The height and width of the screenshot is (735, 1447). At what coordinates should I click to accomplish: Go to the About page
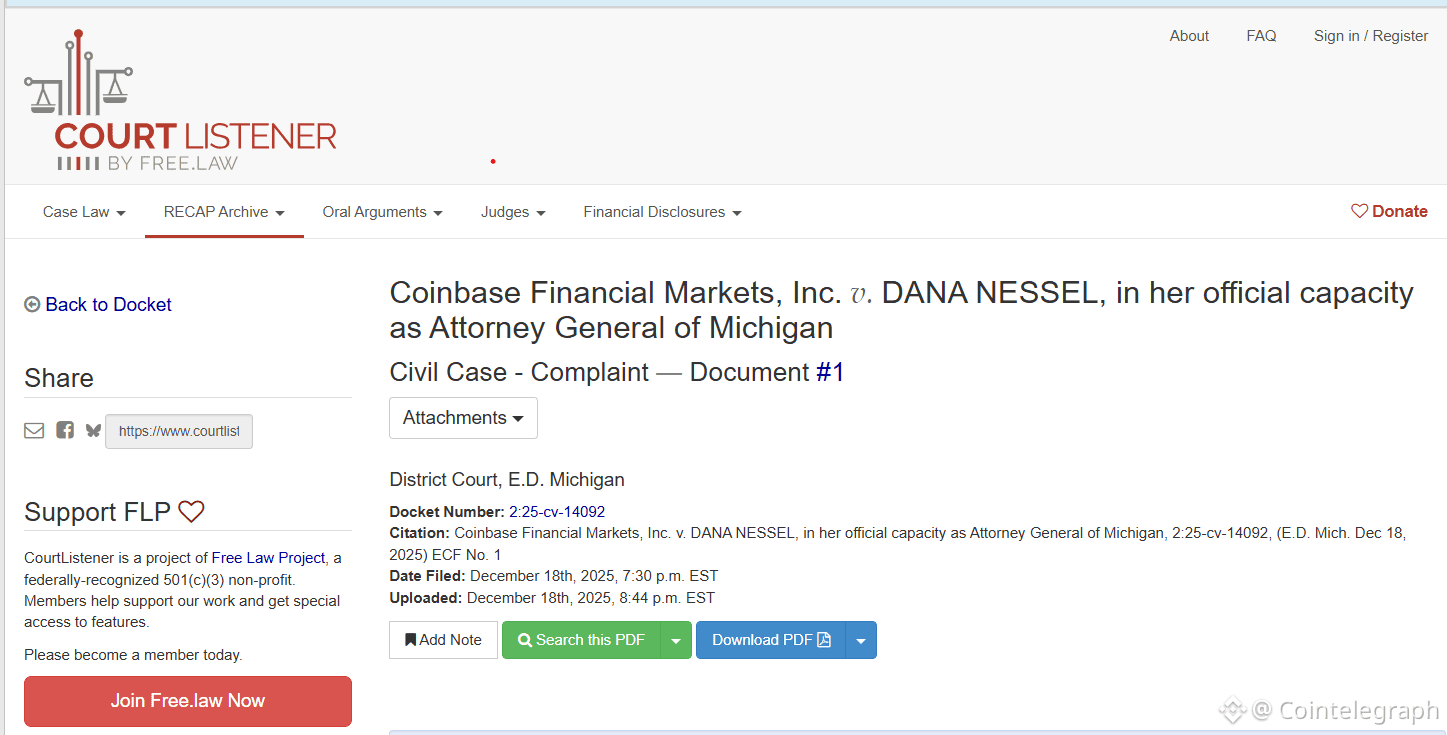click(x=1189, y=36)
